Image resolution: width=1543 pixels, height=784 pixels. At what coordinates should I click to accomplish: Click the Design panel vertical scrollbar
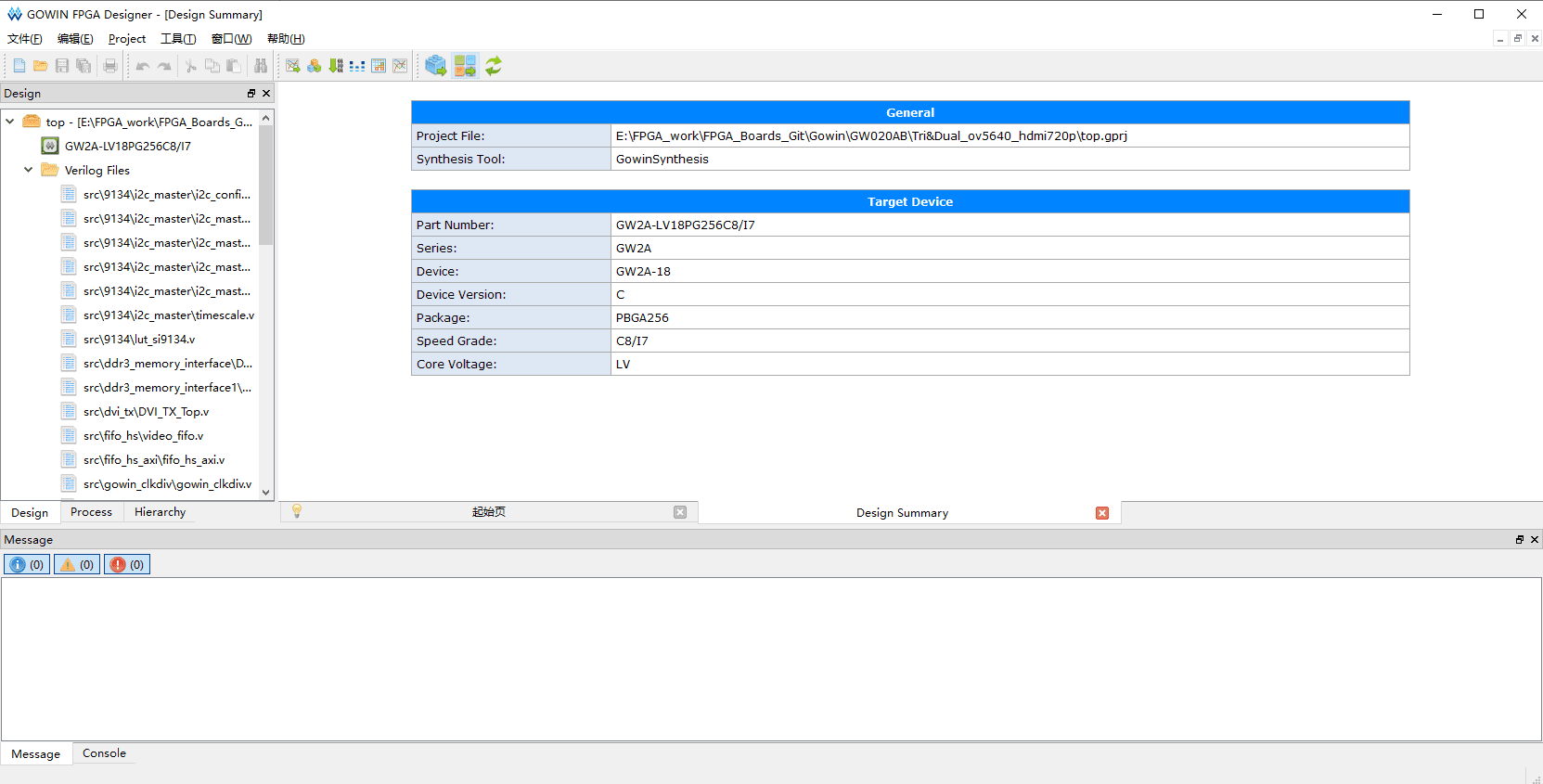tap(266, 186)
